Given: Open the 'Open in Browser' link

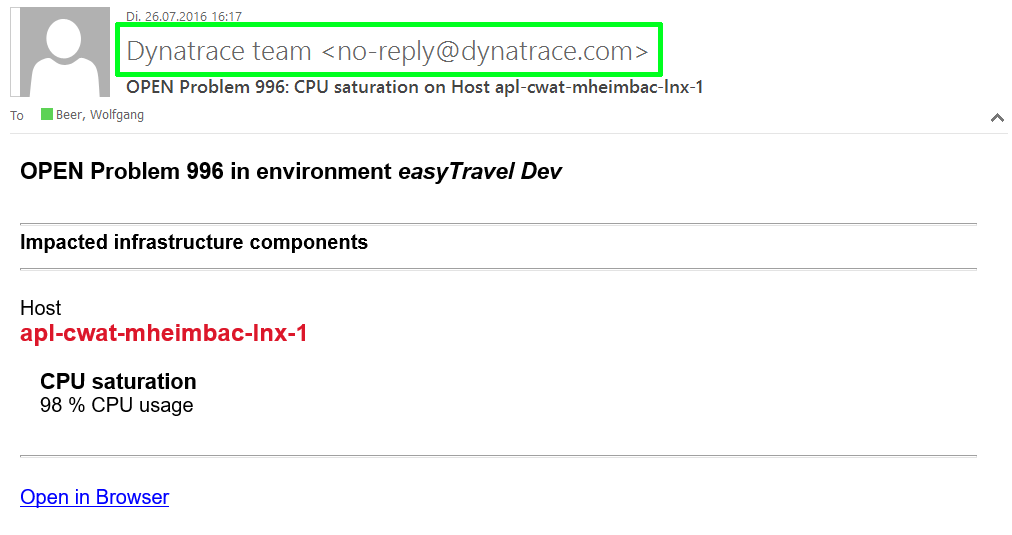Looking at the screenshot, I should 94,497.
